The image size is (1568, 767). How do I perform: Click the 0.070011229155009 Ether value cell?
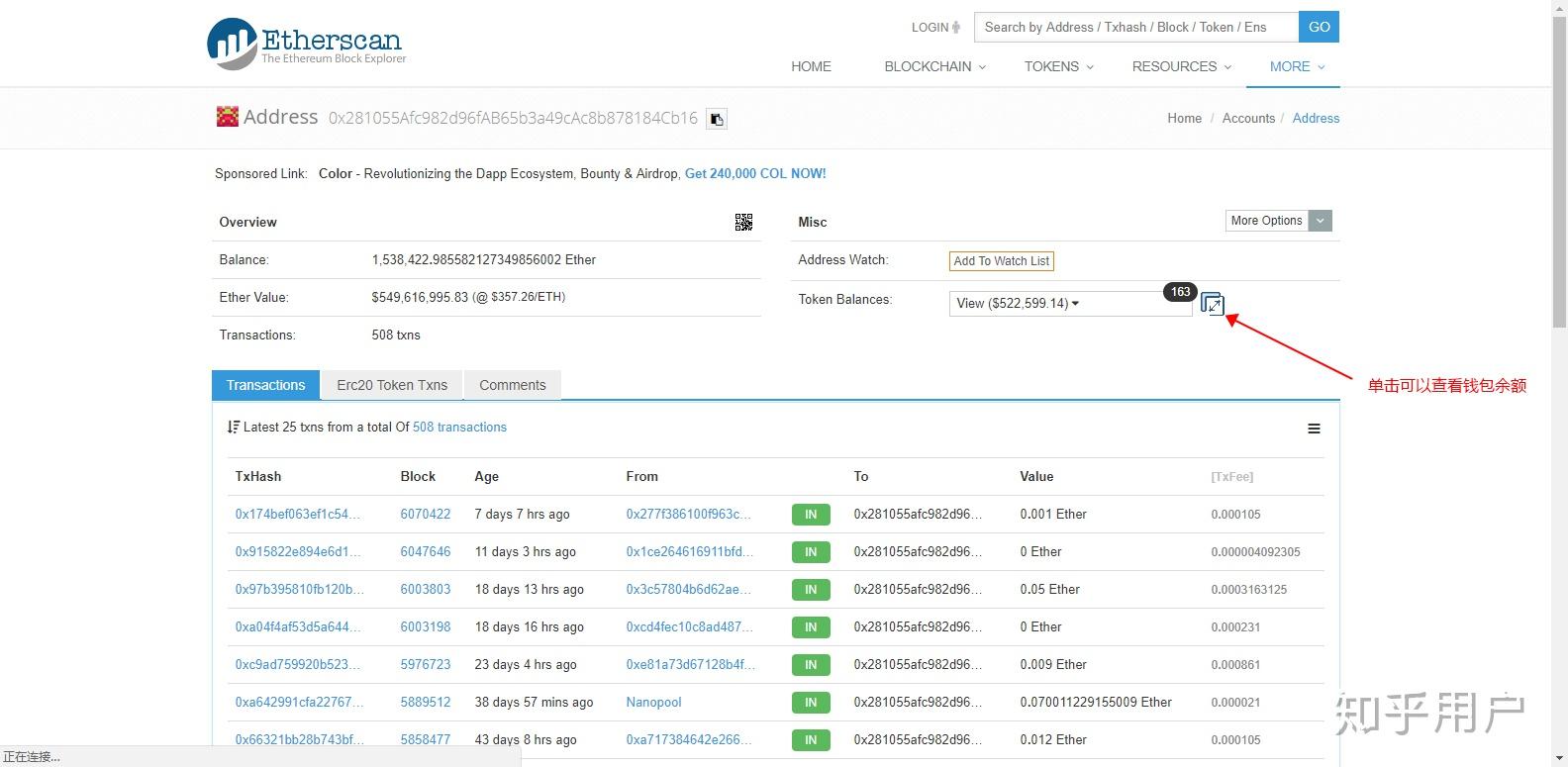pyautogui.click(x=1096, y=702)
